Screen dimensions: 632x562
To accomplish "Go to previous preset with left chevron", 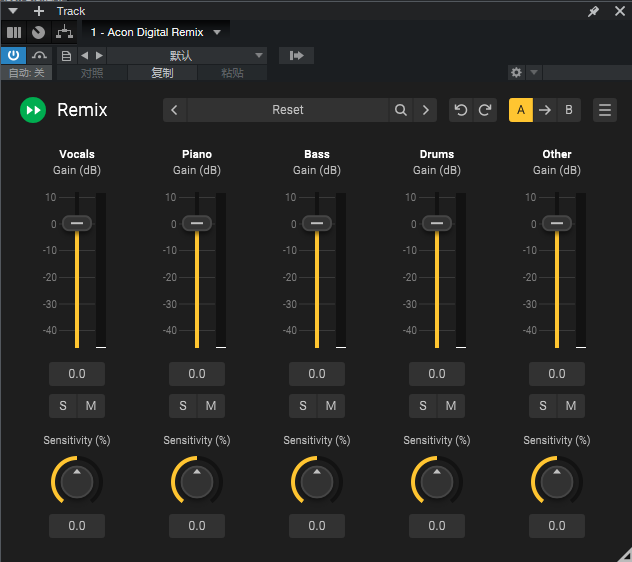I will [x=175, y=110].
